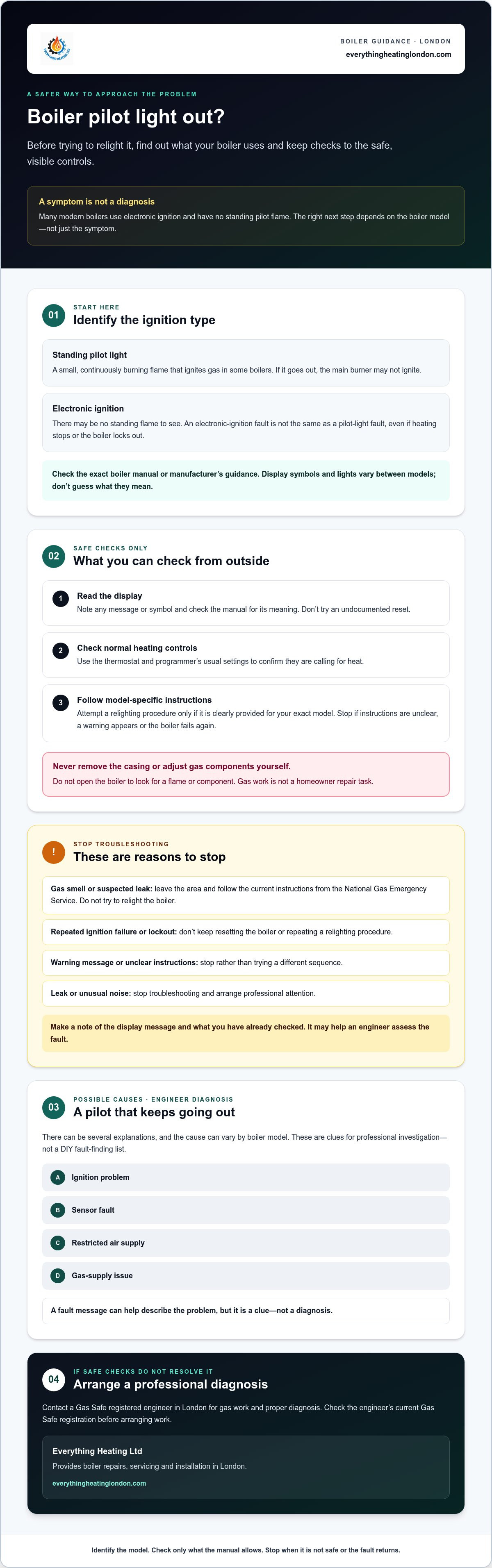Click the orange exclamation warning icon
This screenshot has height=1568, width=492.
click(x=54, y=852)
